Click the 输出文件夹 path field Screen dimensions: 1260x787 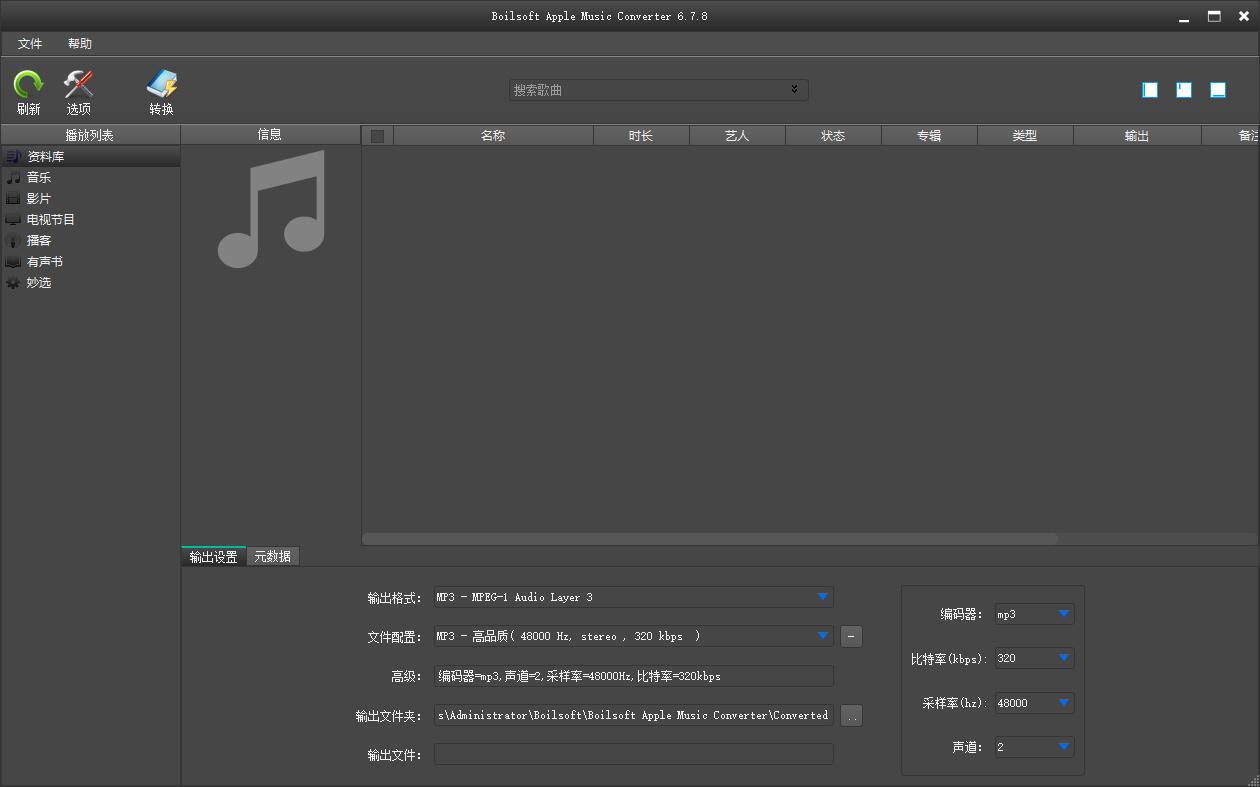point(633,716)
